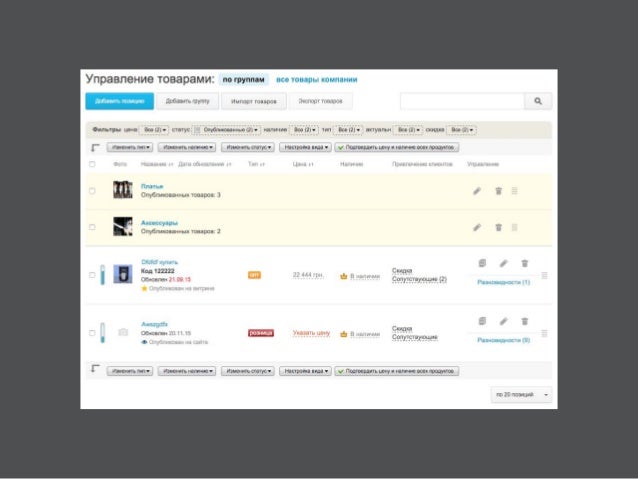Sort by Название column header
Image resolution: width=638 pixels, height=479 pixels.
[157, 164]
